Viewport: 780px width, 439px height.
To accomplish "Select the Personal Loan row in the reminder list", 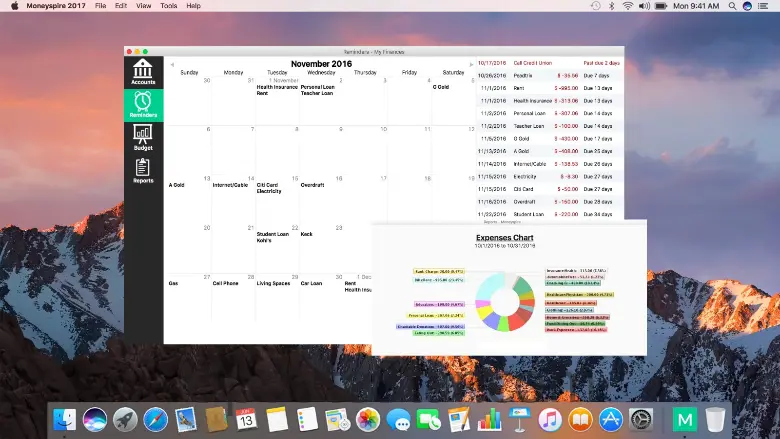I will (550, 113).
